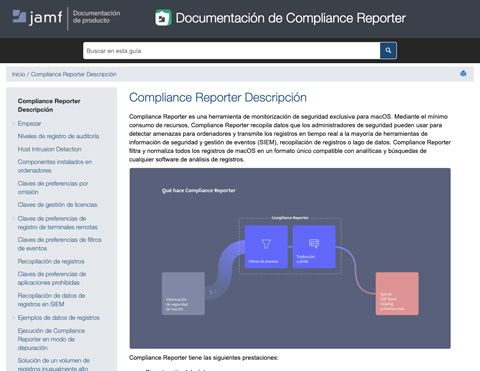Image resolution: width=480 pixels, height=371 pixels.
Task: Select Claves de gestión de licencias
Action: pos(57,205)
